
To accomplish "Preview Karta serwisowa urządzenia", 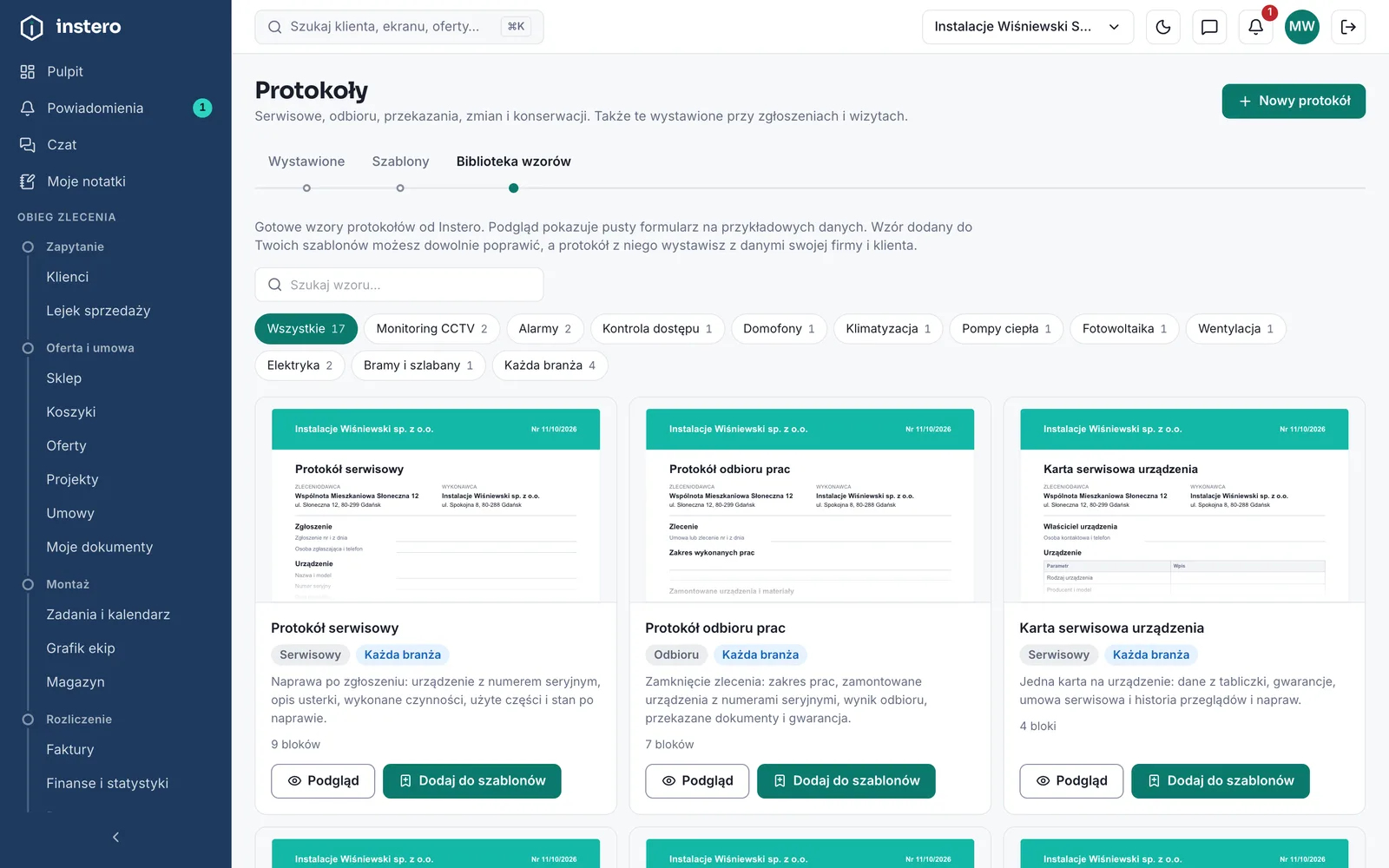I will point(1071,781).
